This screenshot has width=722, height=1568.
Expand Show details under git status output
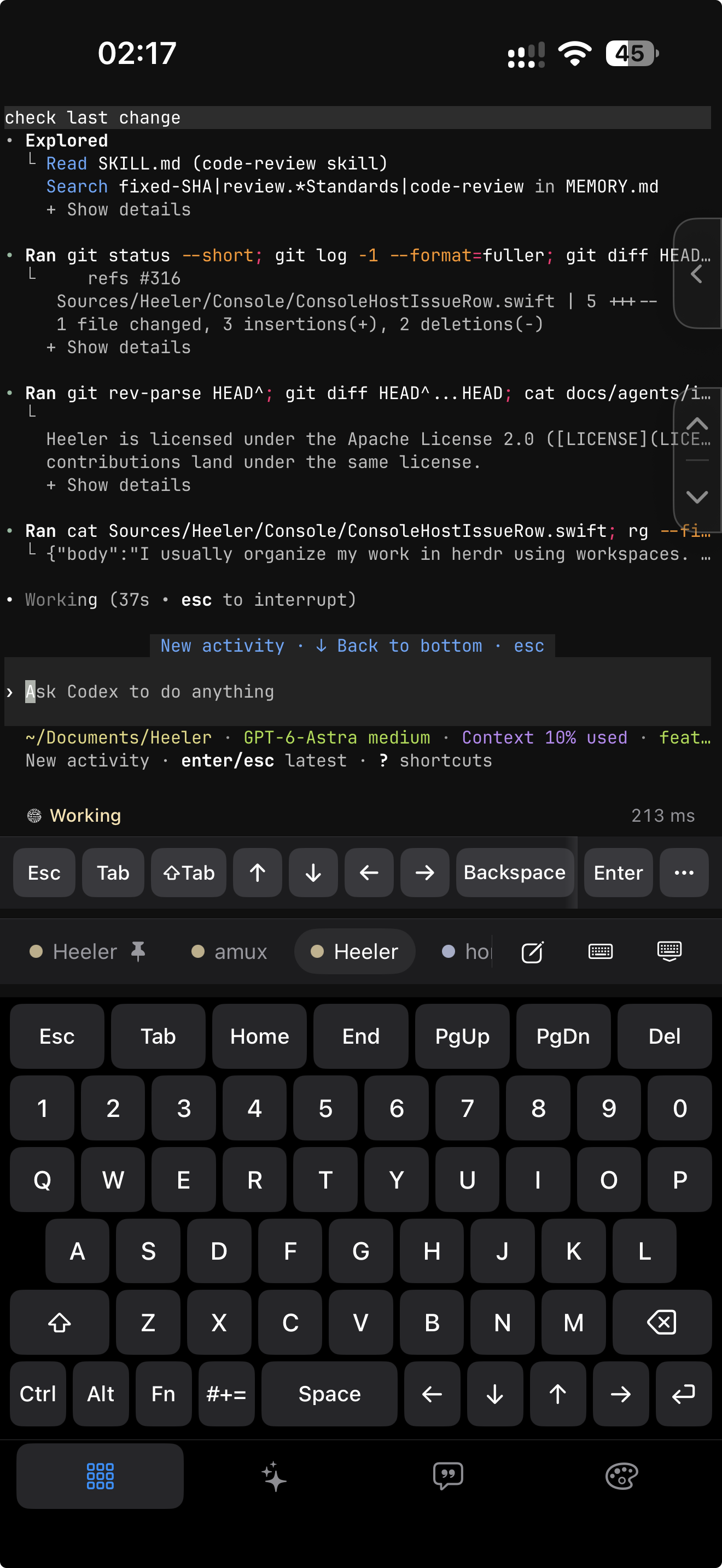click(119, 347)
